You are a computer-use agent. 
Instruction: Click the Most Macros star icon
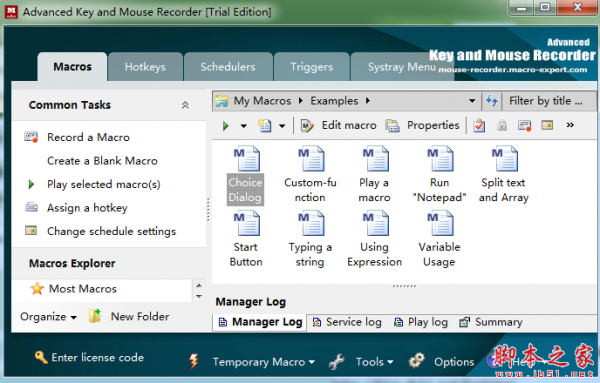pos(37,289)
